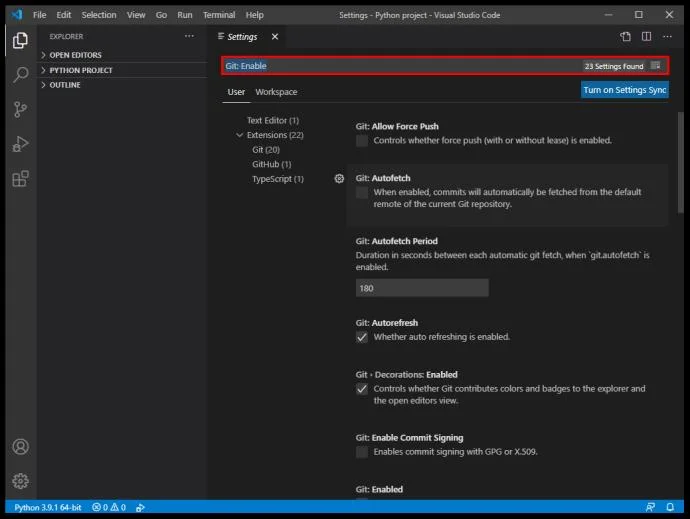This screenshot has height=519, width=690.
Task: Click the Git: Enabled setting title
Action: [x=379, y=489]
